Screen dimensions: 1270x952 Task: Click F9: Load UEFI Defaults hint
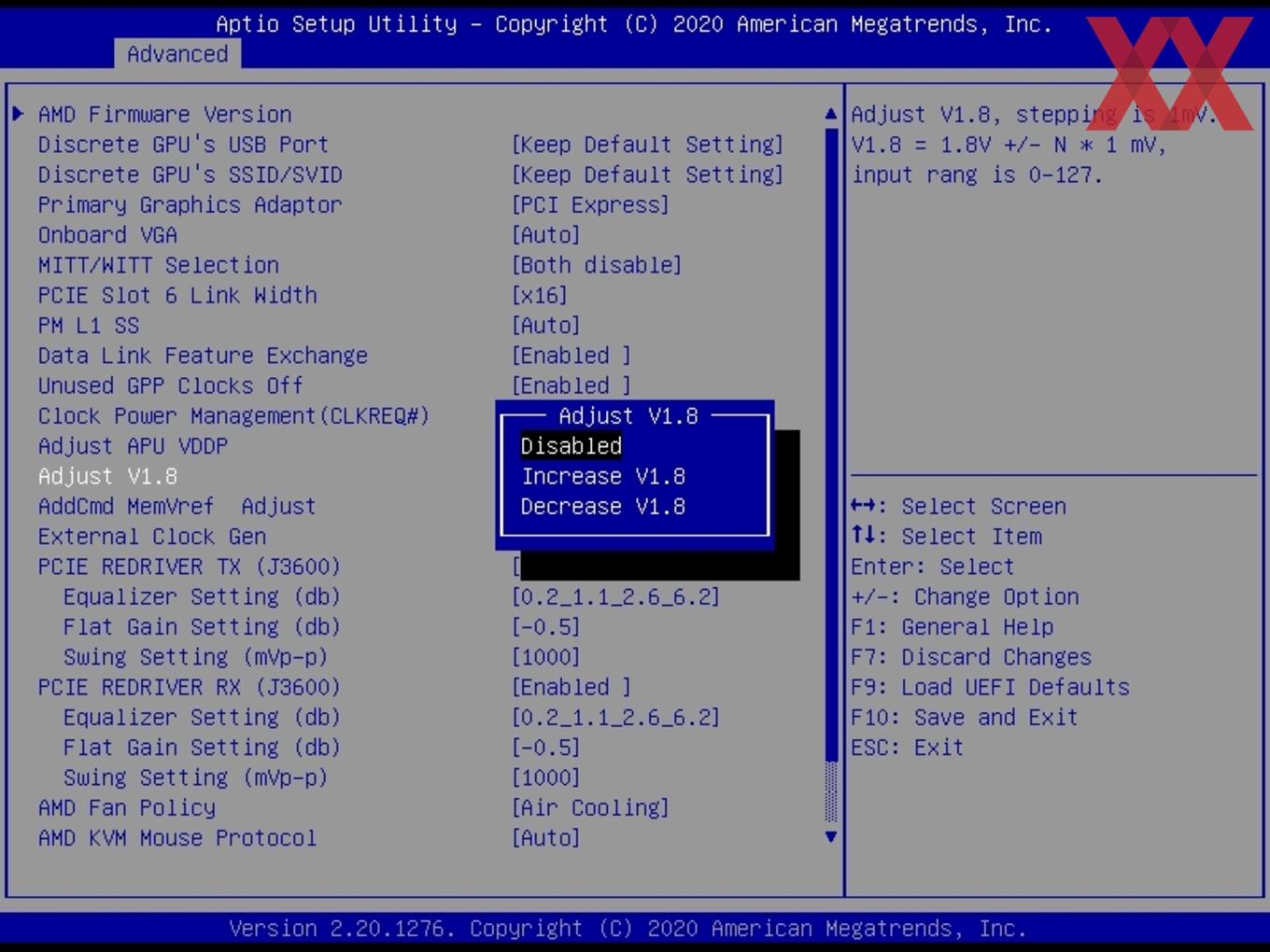pyautogui.click(x=991, y=688)
